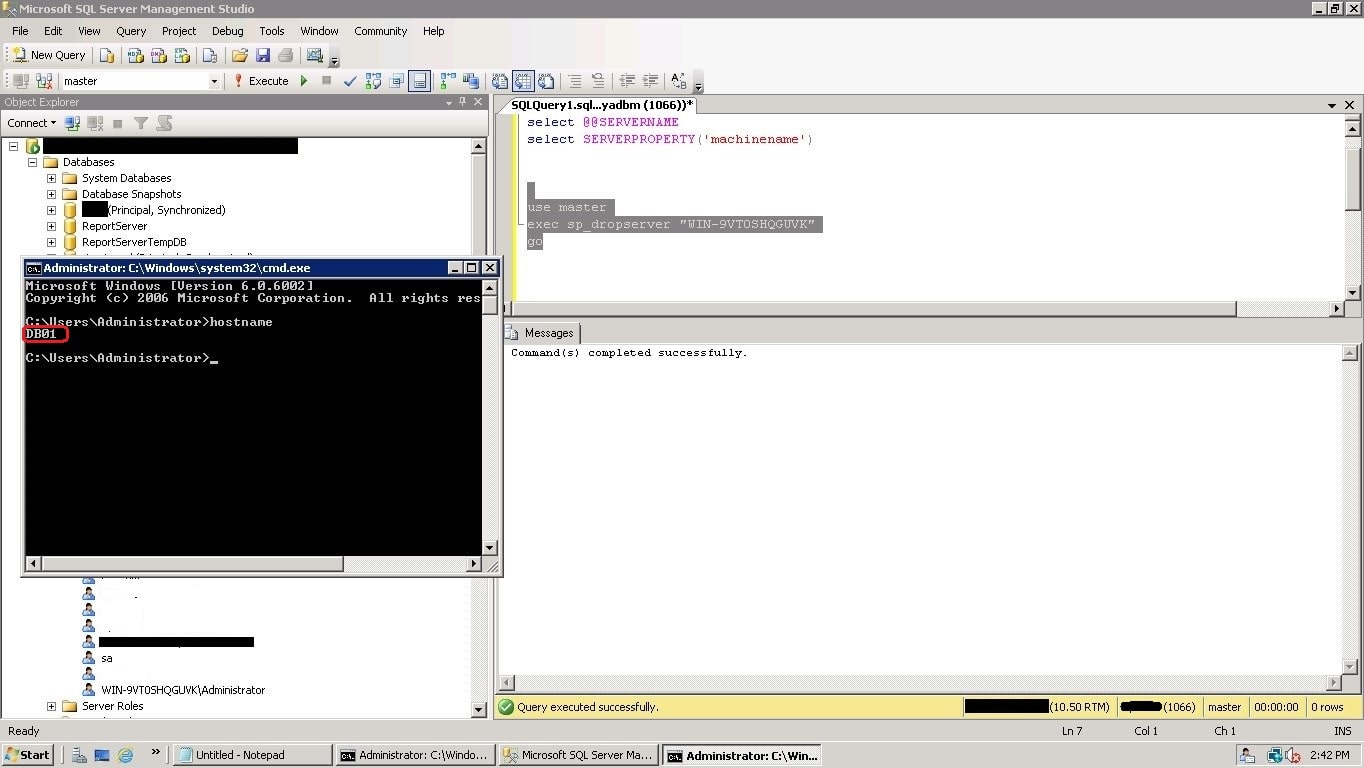Click the Parse query checkmark icon
The width and height of the screenshot is (1364, 768).
coord(350,81)
